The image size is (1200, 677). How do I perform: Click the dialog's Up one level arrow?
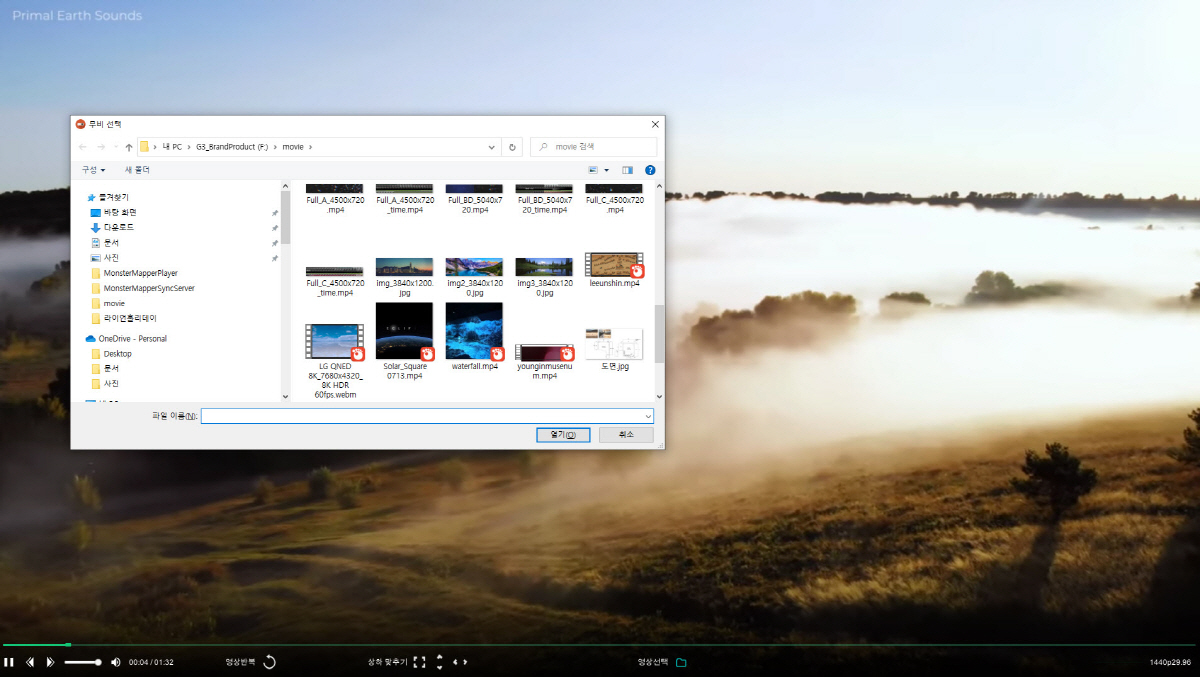pyautogui.click(x=129, y=147)
